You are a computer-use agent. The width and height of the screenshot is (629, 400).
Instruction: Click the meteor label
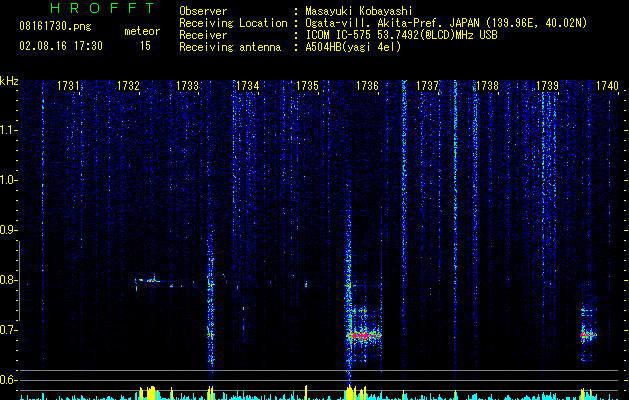coord(142,31)
